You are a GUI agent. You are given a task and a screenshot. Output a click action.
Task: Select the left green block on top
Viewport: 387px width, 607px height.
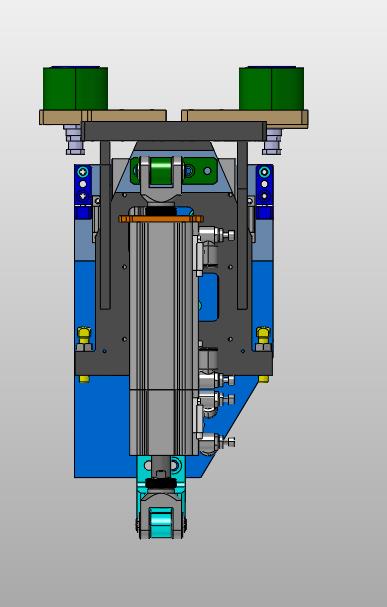tap(75, 88)
